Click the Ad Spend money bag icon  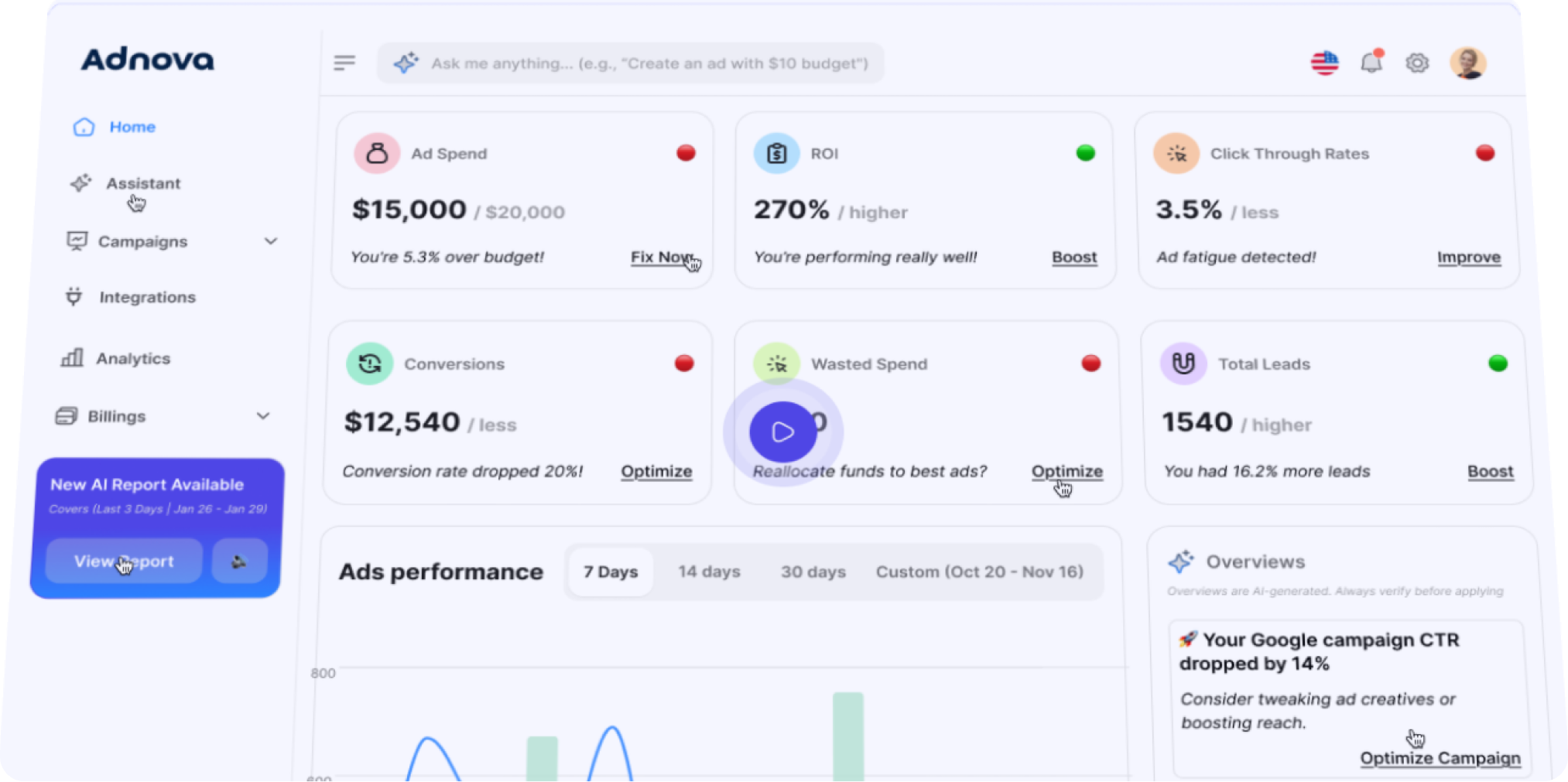click(377, 153)
